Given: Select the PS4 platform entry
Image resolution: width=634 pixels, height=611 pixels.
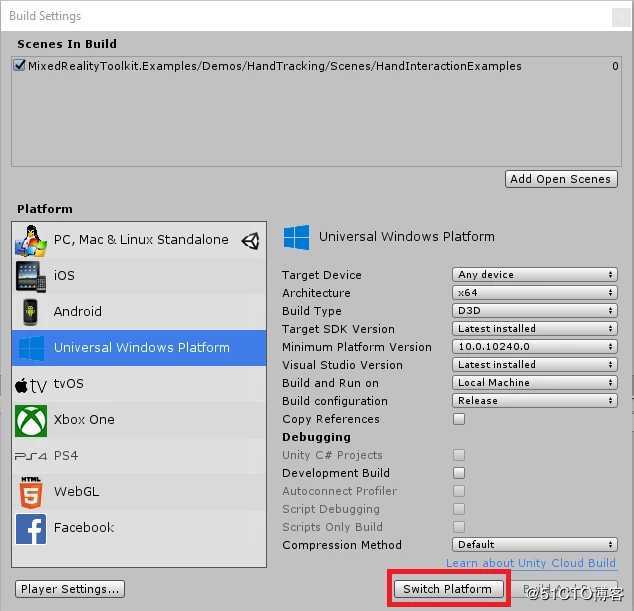Looking at the screenshot, I should (x=139, y=456).
